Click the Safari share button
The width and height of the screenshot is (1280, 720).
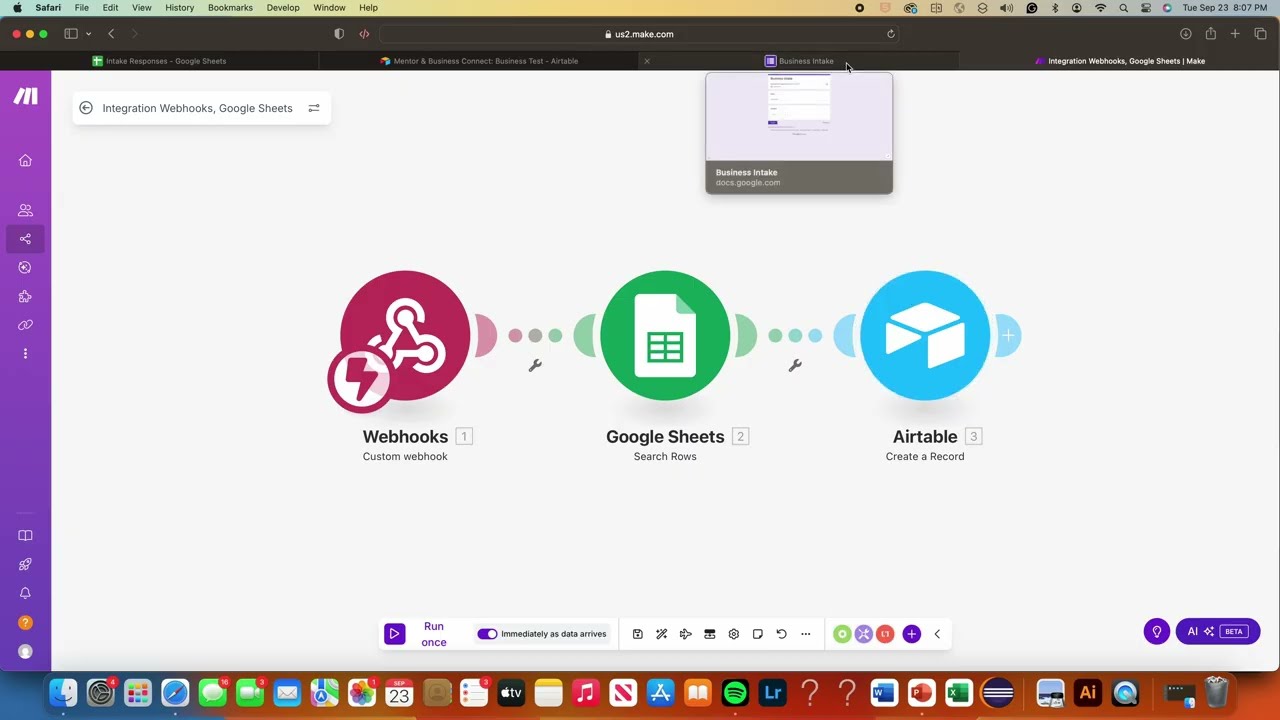pos(1211,34)
